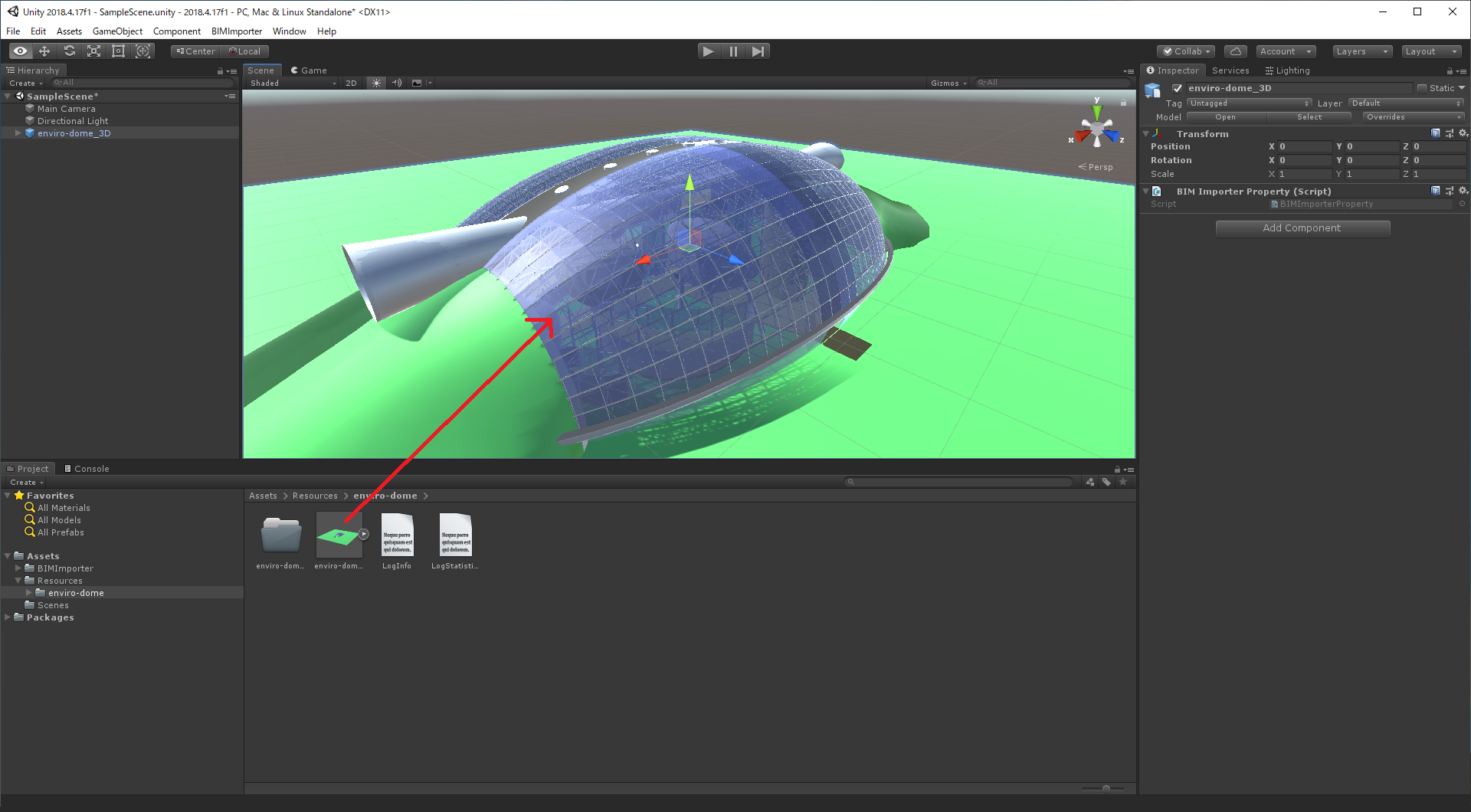Select the Rect Transform tool
The image size is (1471, 812).
point(118,51)
